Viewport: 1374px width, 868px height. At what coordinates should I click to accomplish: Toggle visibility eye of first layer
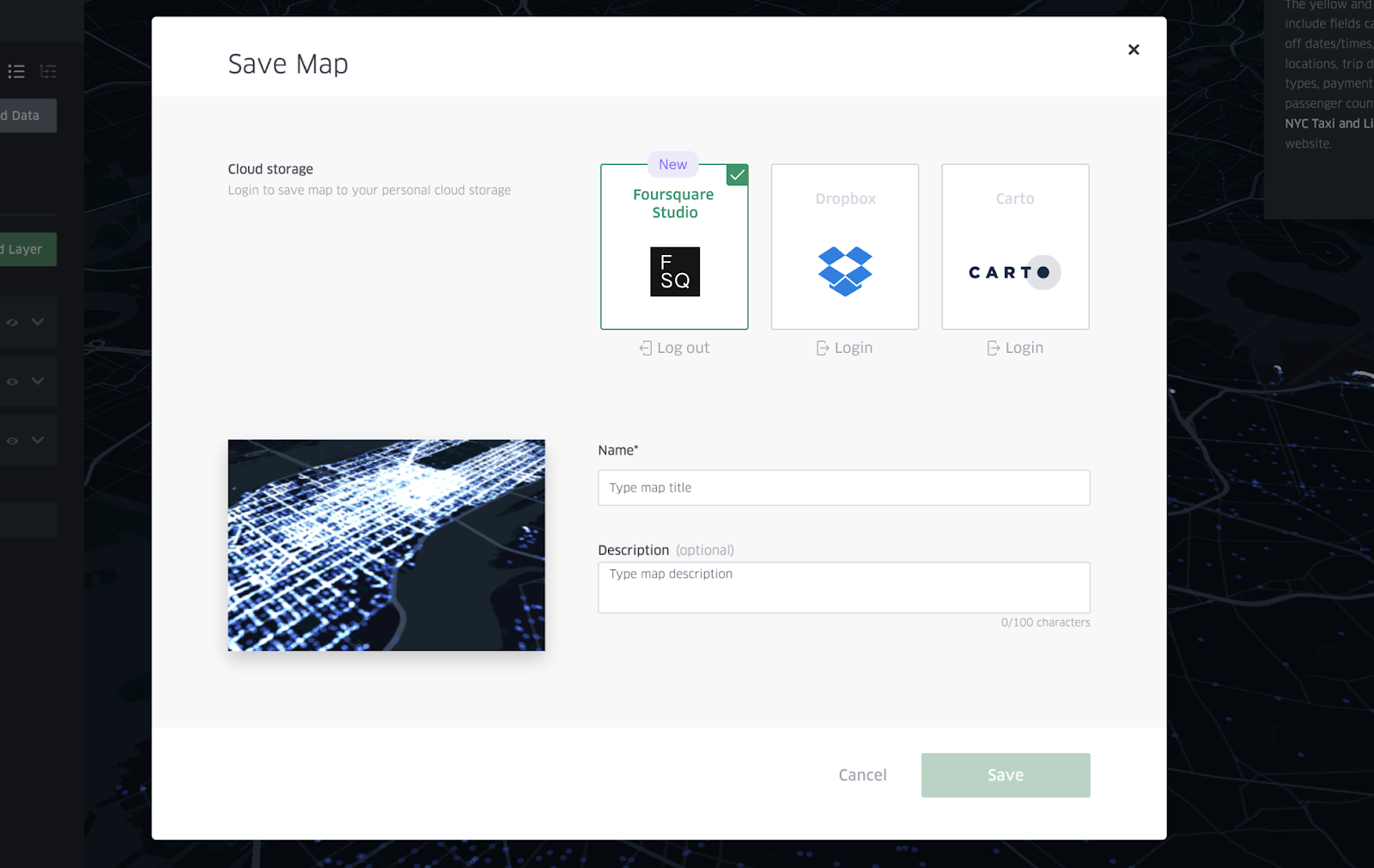click(12, 322)
